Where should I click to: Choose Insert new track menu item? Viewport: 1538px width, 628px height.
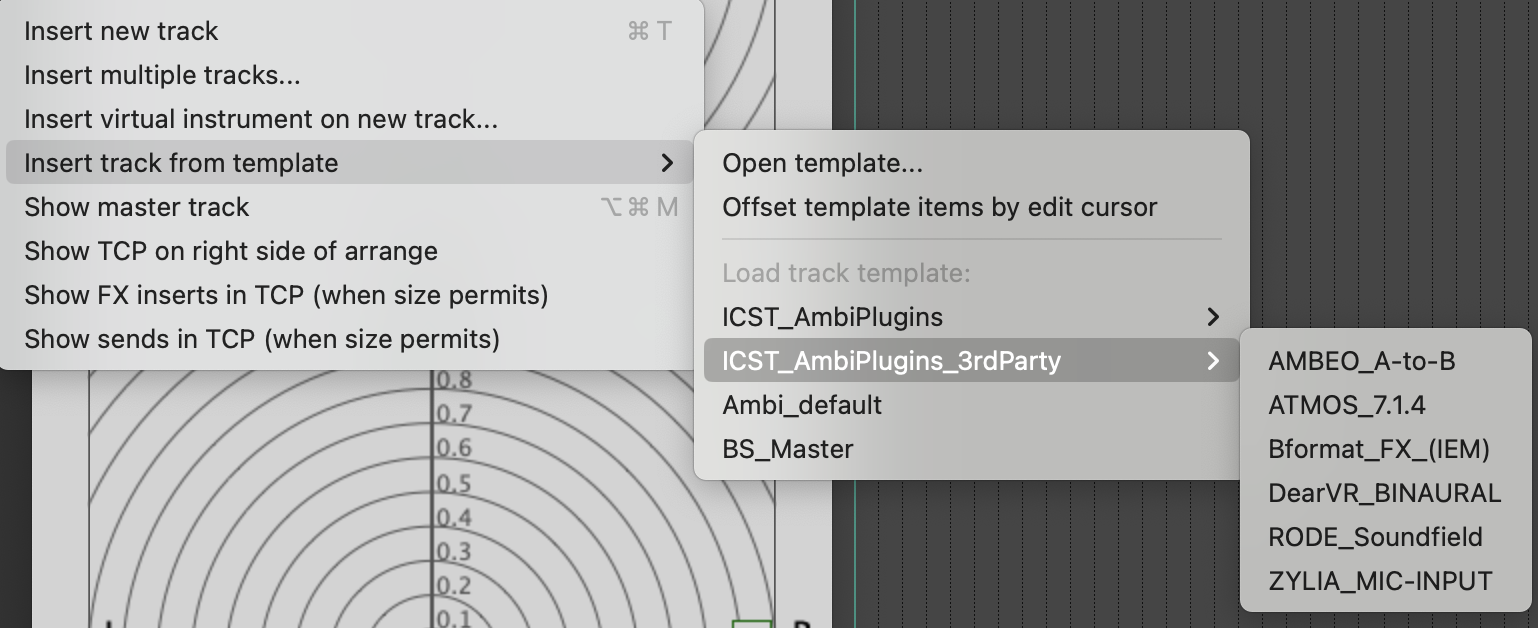[x=121, y=31]
